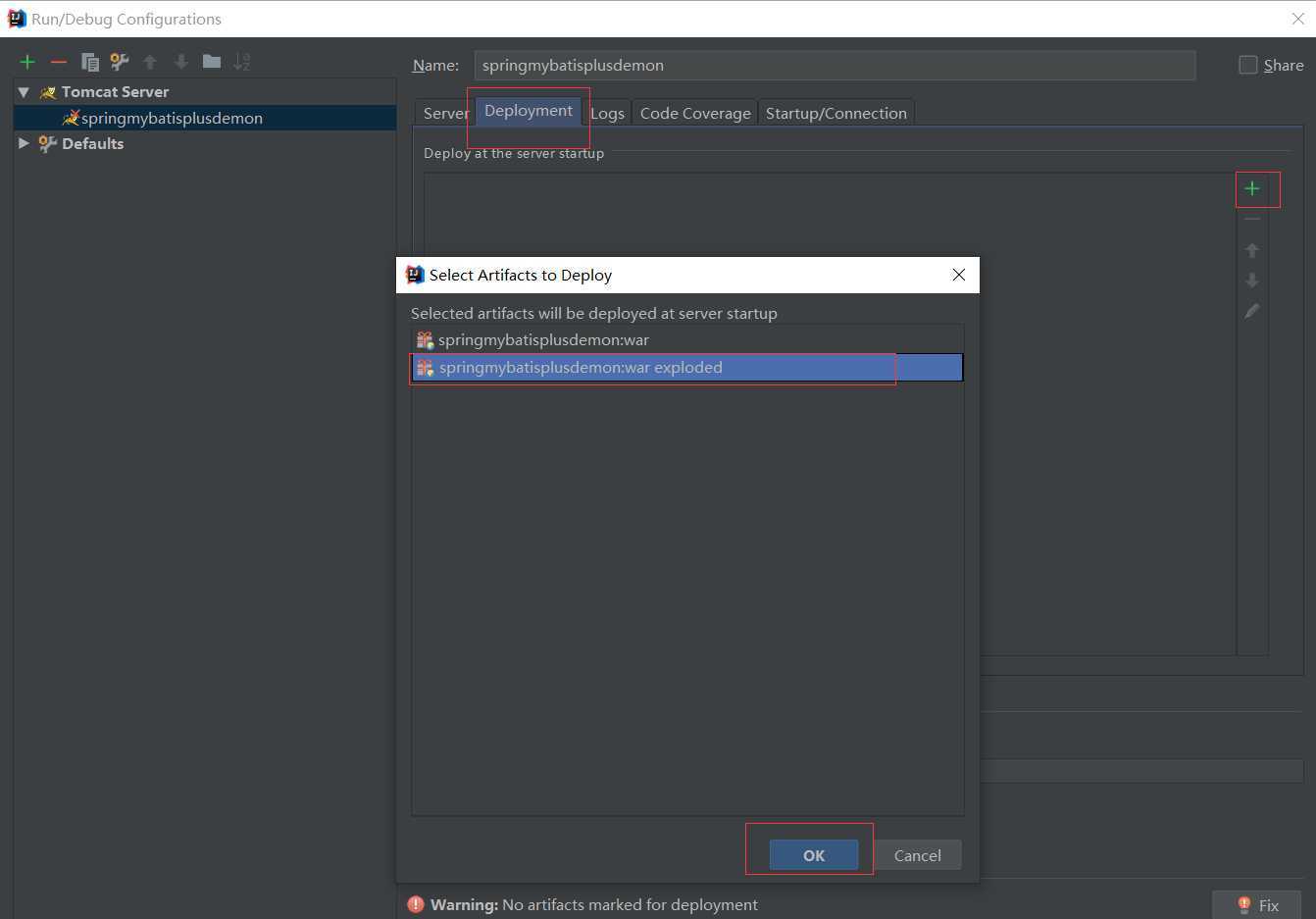Open edit defaults wrench icon
Image resolution: width=1316 pixels, height=919 pixels.
click(x=120, y=62)
